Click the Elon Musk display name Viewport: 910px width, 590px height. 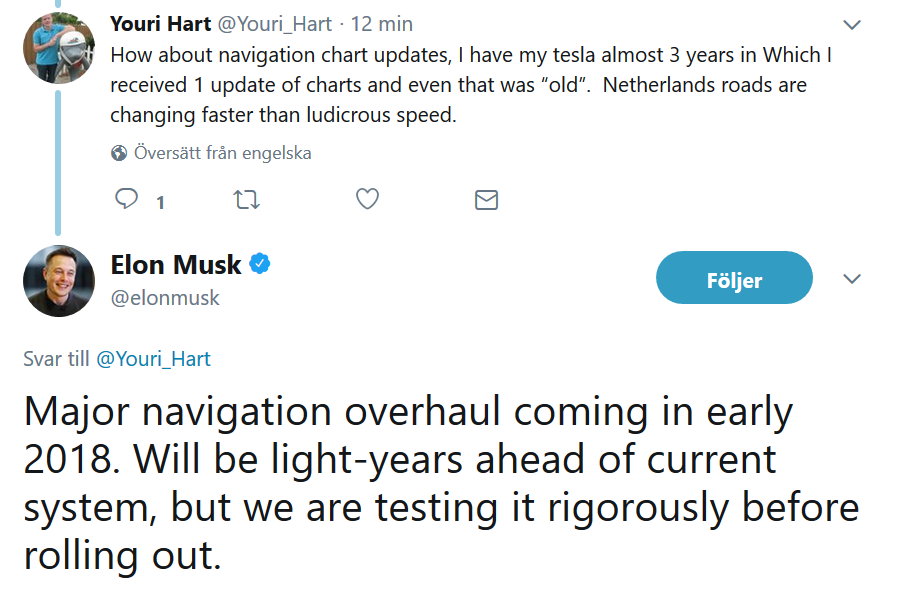[x=176, y=265]
